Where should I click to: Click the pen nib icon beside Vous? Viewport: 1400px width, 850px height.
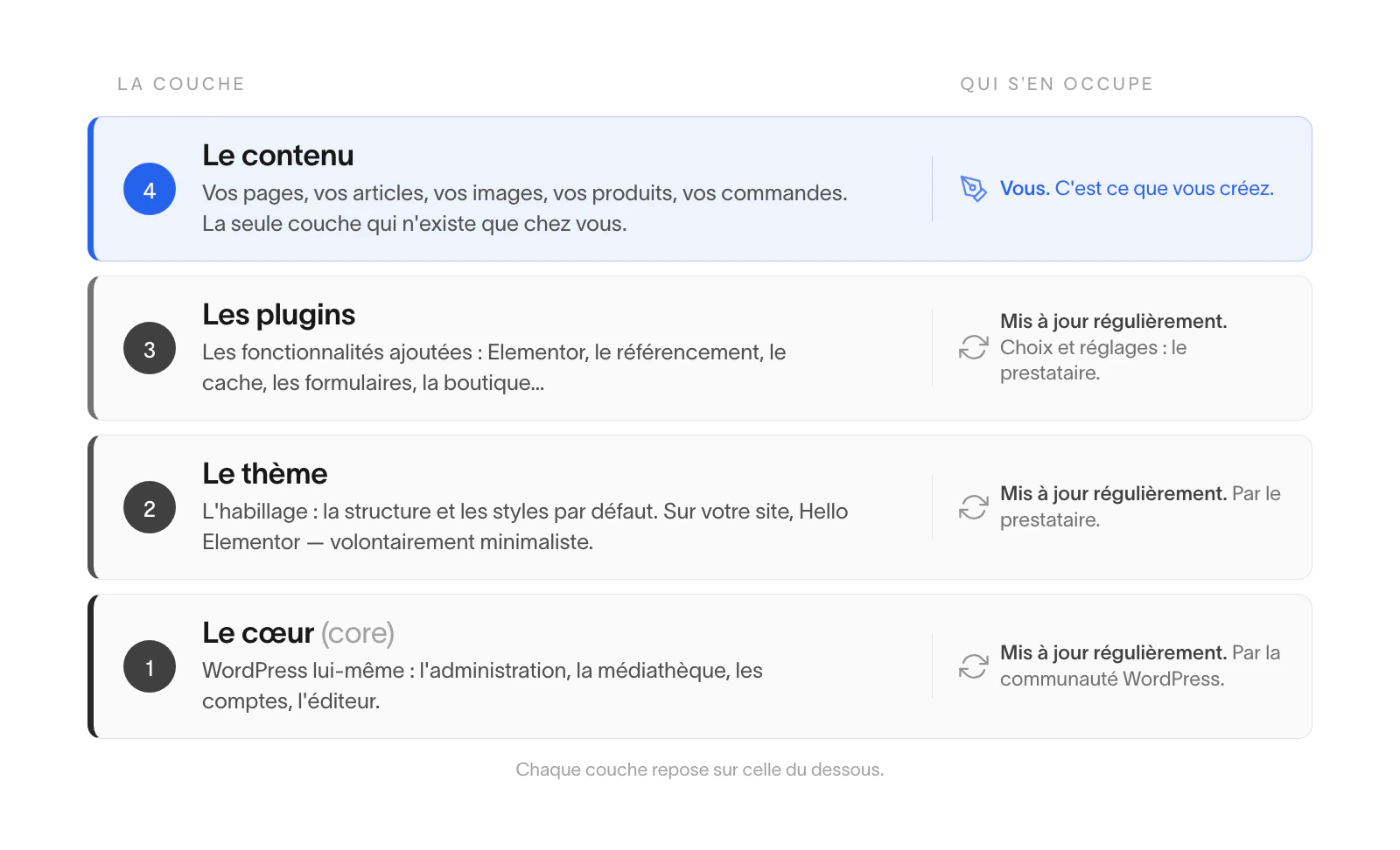[x=973, y=189]
